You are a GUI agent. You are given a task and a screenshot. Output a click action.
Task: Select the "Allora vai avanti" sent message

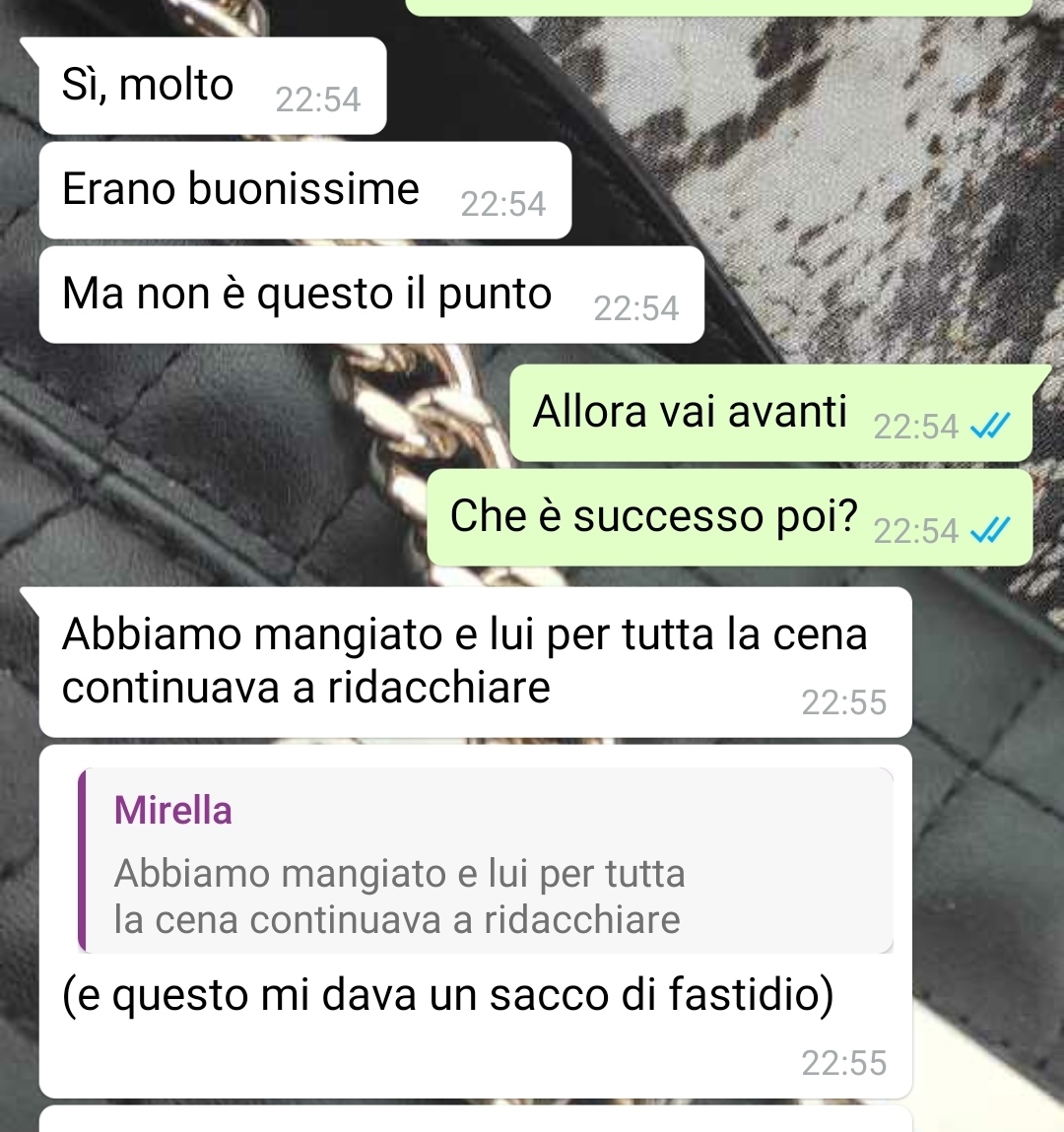coord(771,413)
